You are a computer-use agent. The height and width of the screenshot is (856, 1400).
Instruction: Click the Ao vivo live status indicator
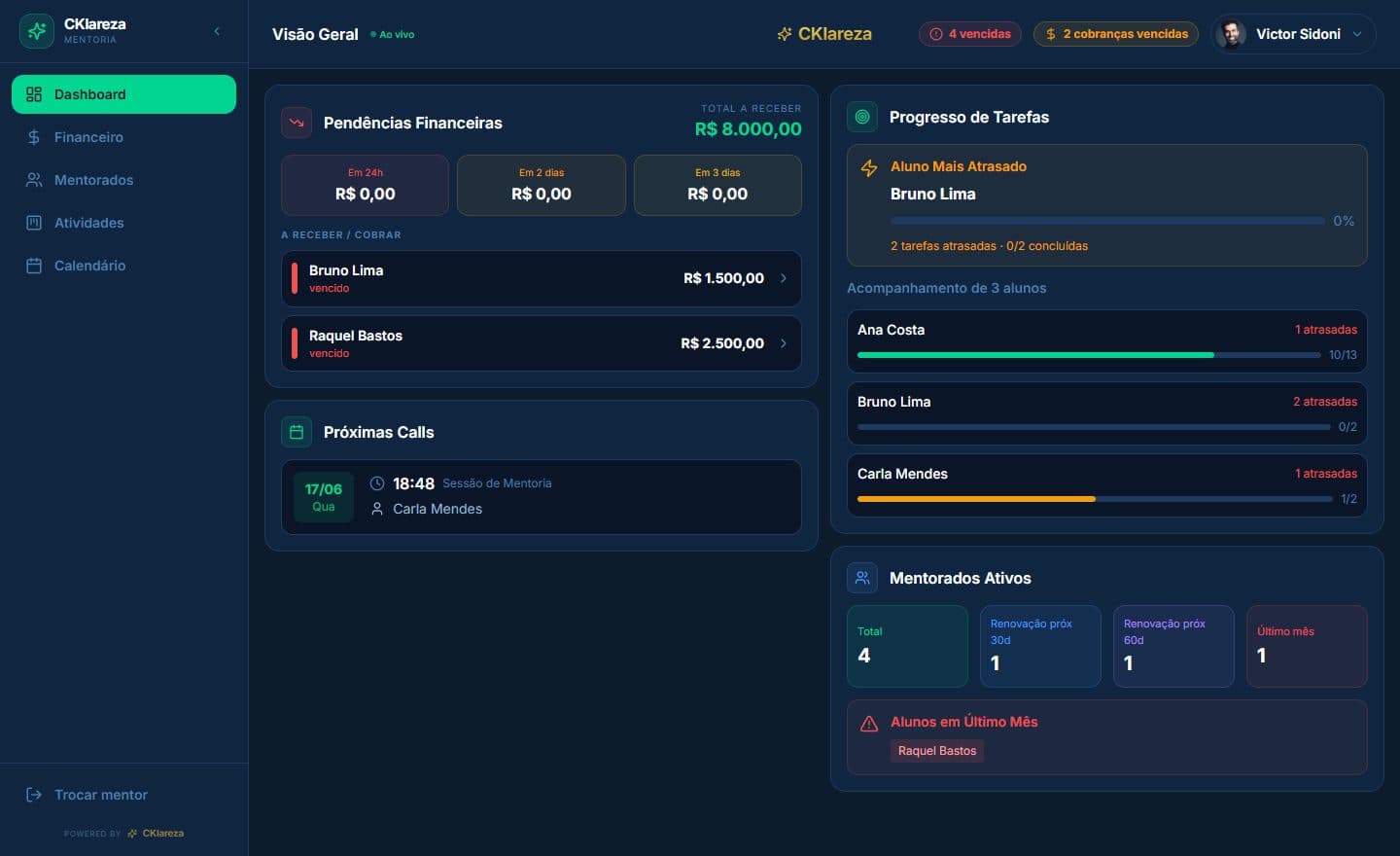point(393,34)
